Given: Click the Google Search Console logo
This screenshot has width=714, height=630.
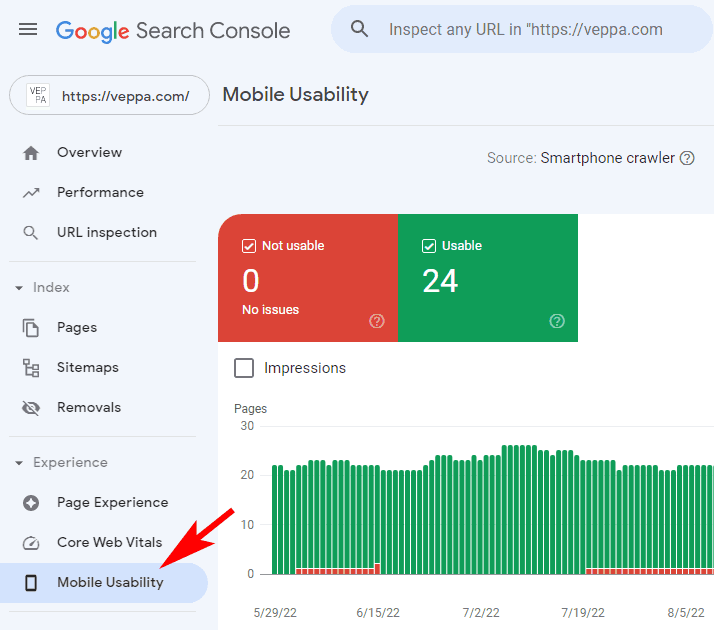Looking at the screenshot, I should pos(173,31).
